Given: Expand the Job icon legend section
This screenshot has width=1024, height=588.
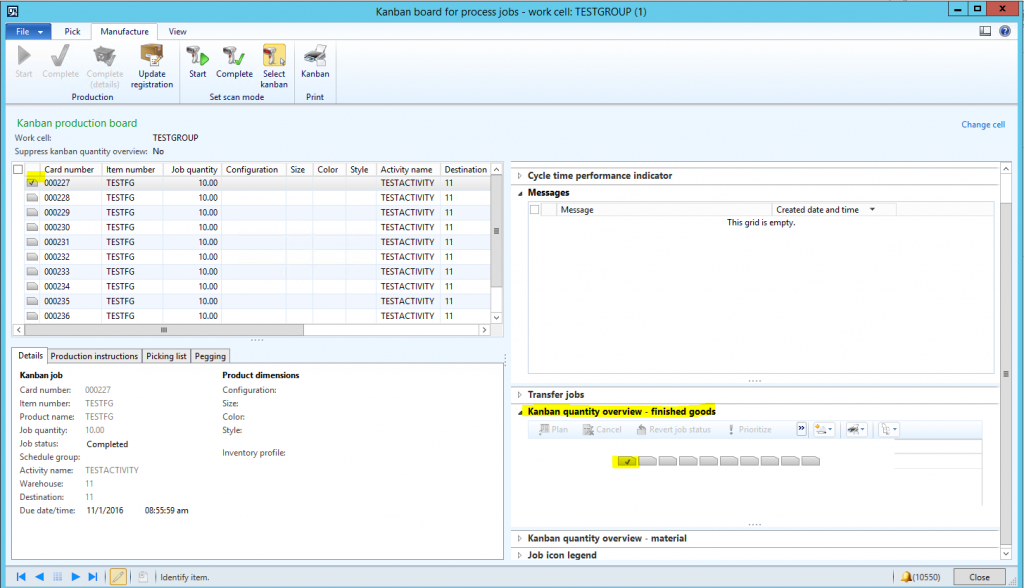Looking at the screenshot, I should [x=561, y=555].
